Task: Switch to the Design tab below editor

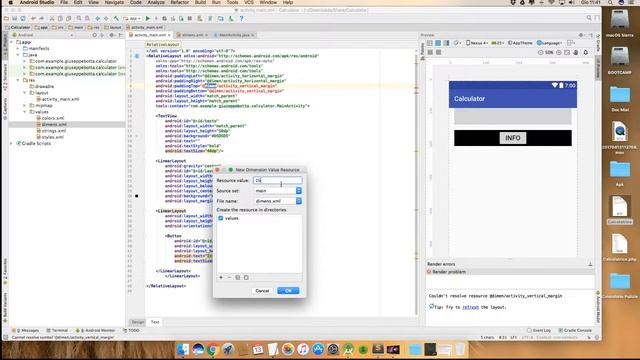Action: 138,322
